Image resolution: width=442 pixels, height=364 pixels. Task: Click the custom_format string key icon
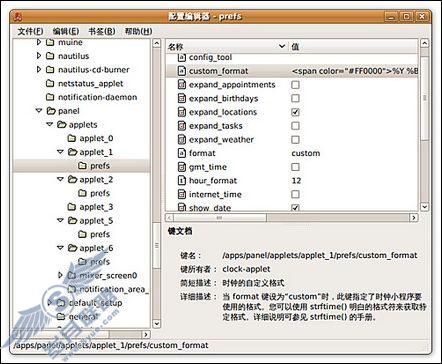click(182, 71)
